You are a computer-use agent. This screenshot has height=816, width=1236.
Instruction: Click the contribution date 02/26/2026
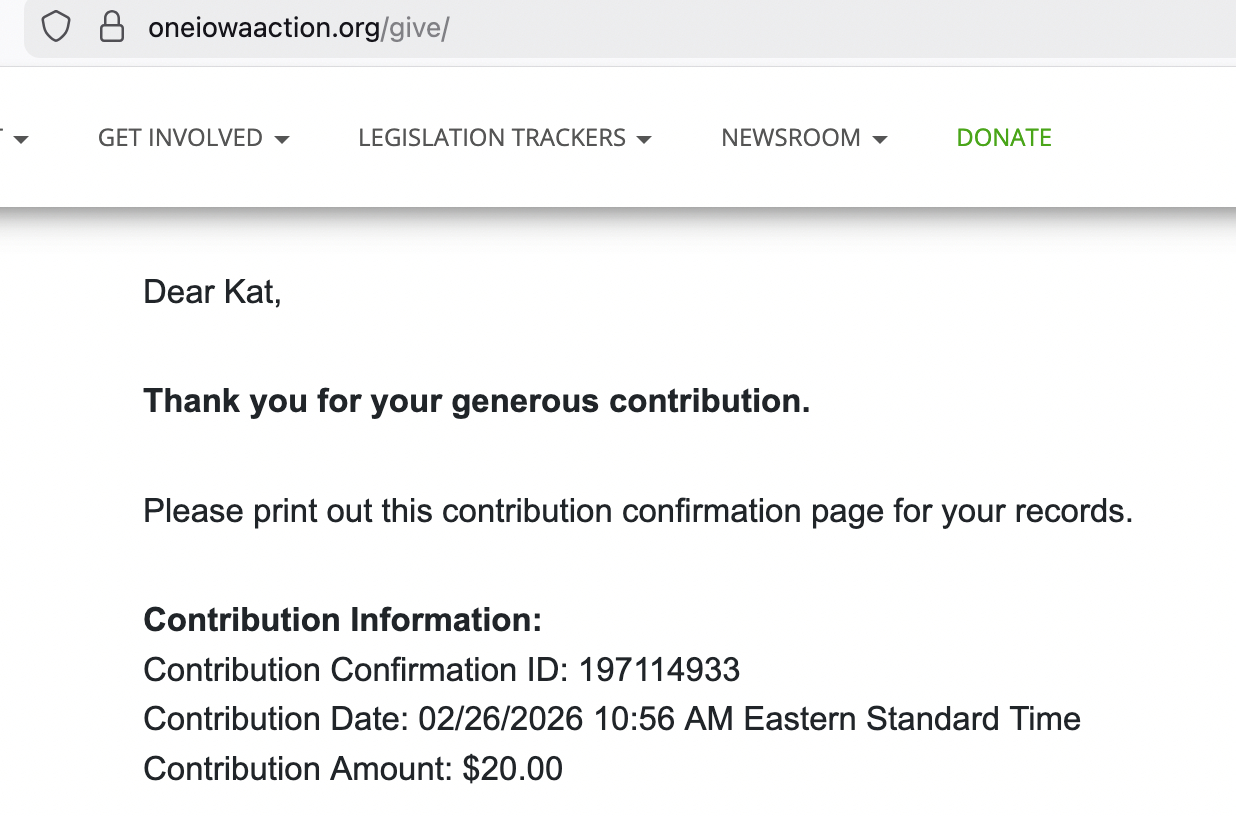click(500, 719)
